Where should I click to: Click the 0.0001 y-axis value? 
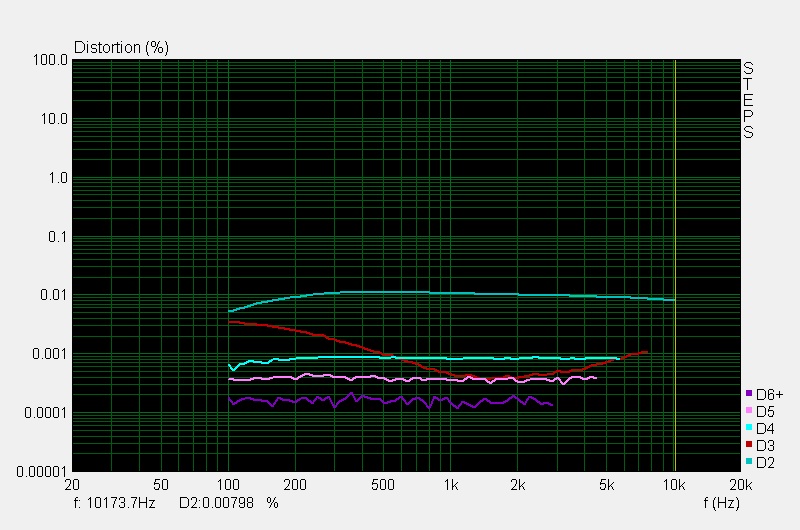[46, 413]
